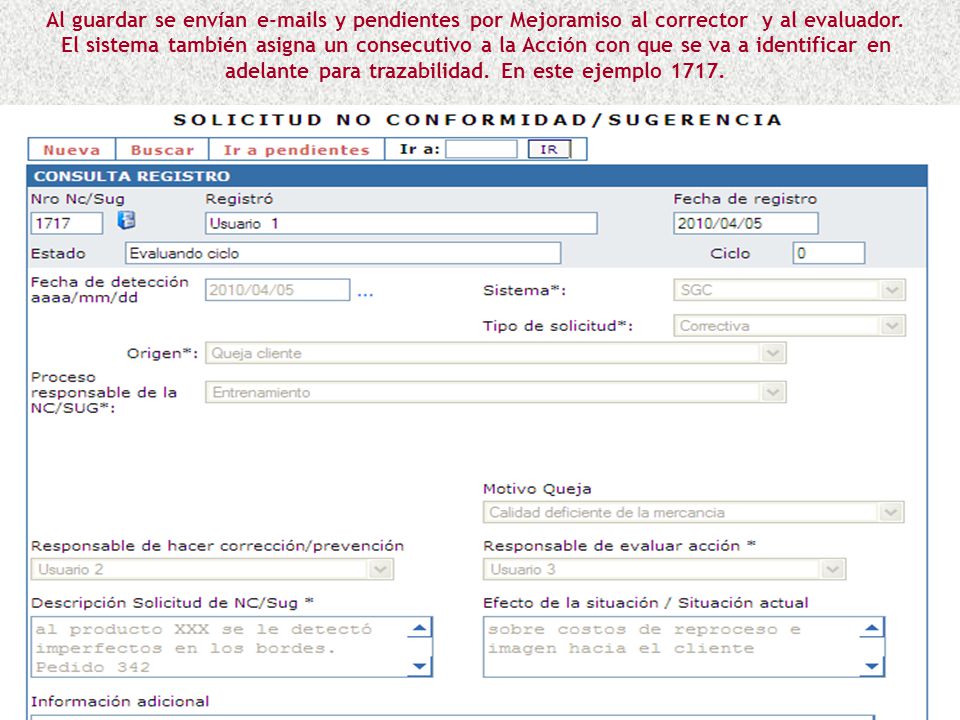
Task: Click the Nro Nc/Sug field showing 1717
Action: 67,223
